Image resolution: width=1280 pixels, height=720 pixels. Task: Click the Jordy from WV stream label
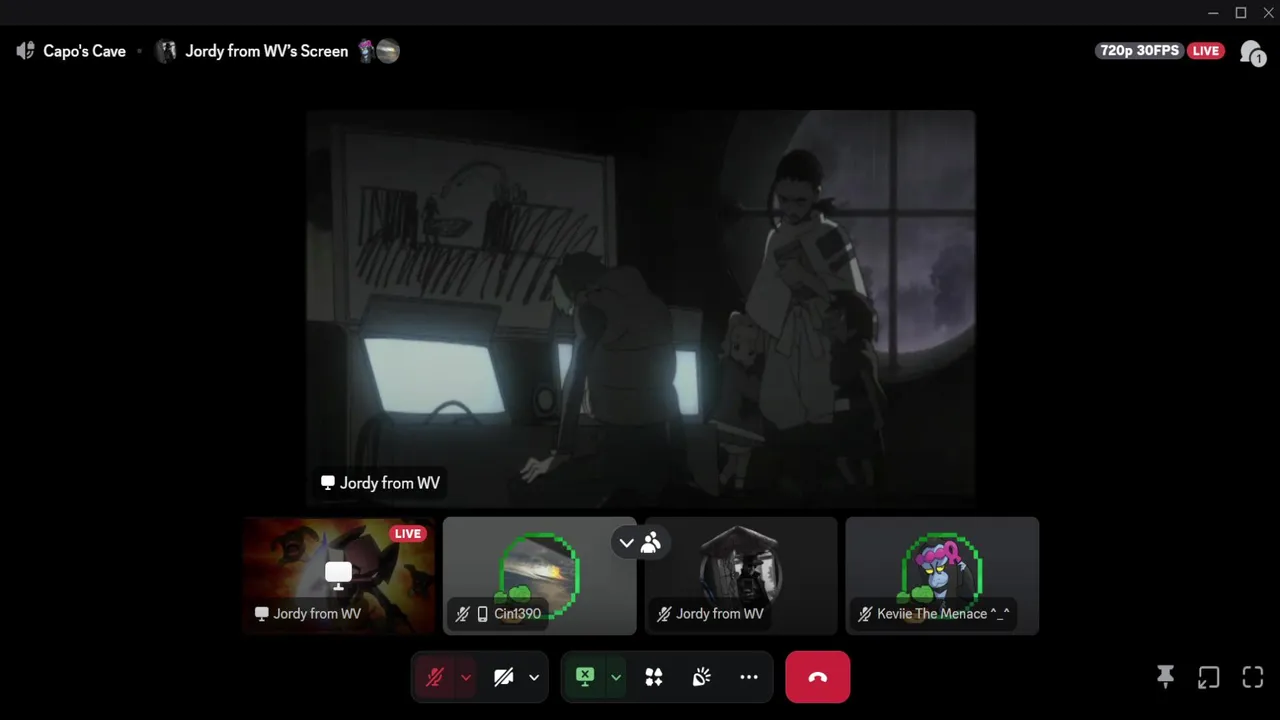tap(380, 483)
